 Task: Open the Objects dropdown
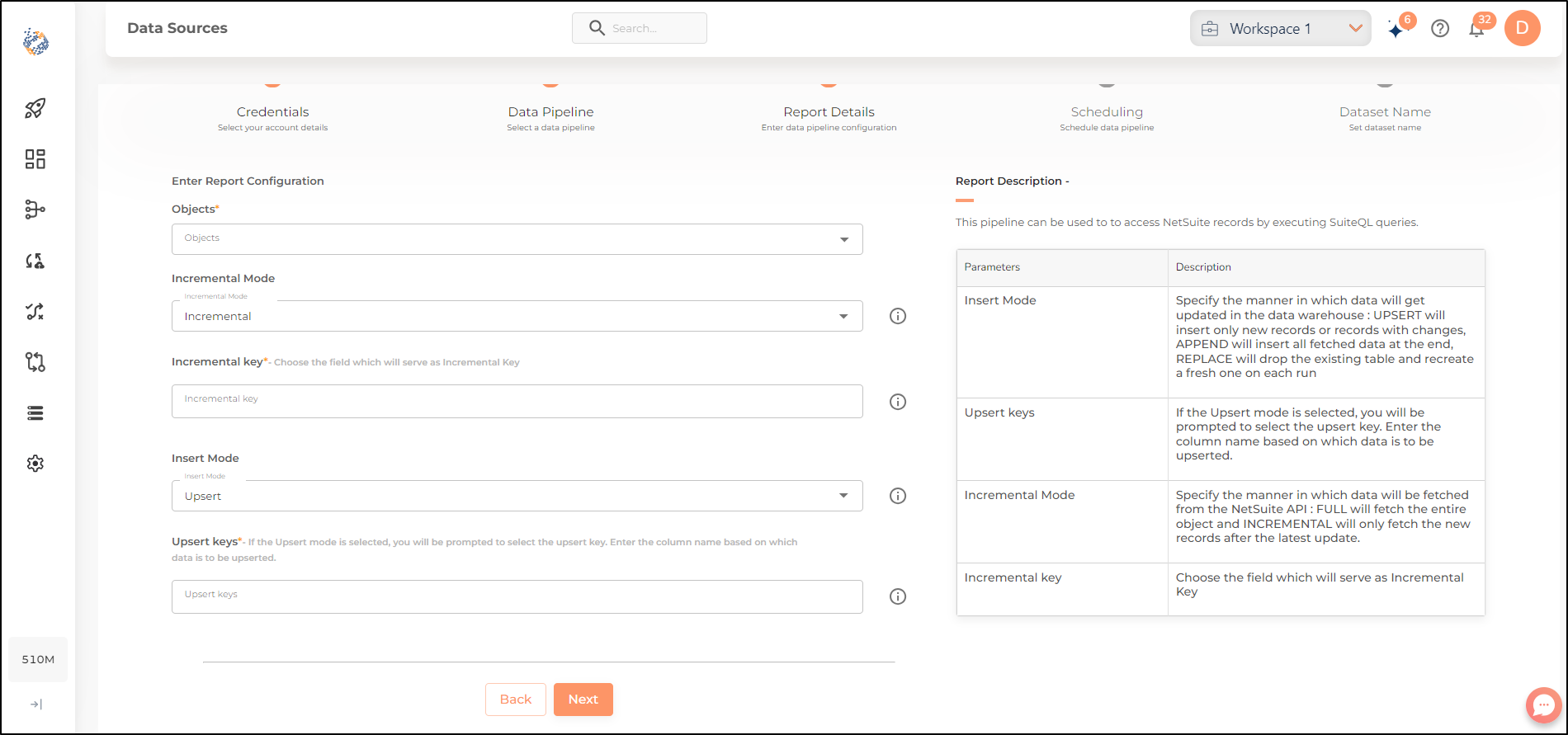click(x=517, y=239)
